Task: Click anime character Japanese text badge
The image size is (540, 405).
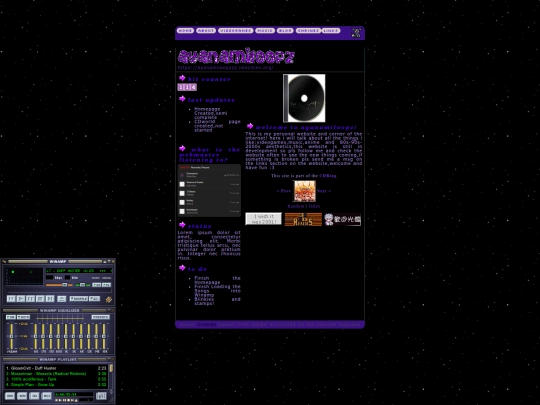Action: [x=342, y=219]
